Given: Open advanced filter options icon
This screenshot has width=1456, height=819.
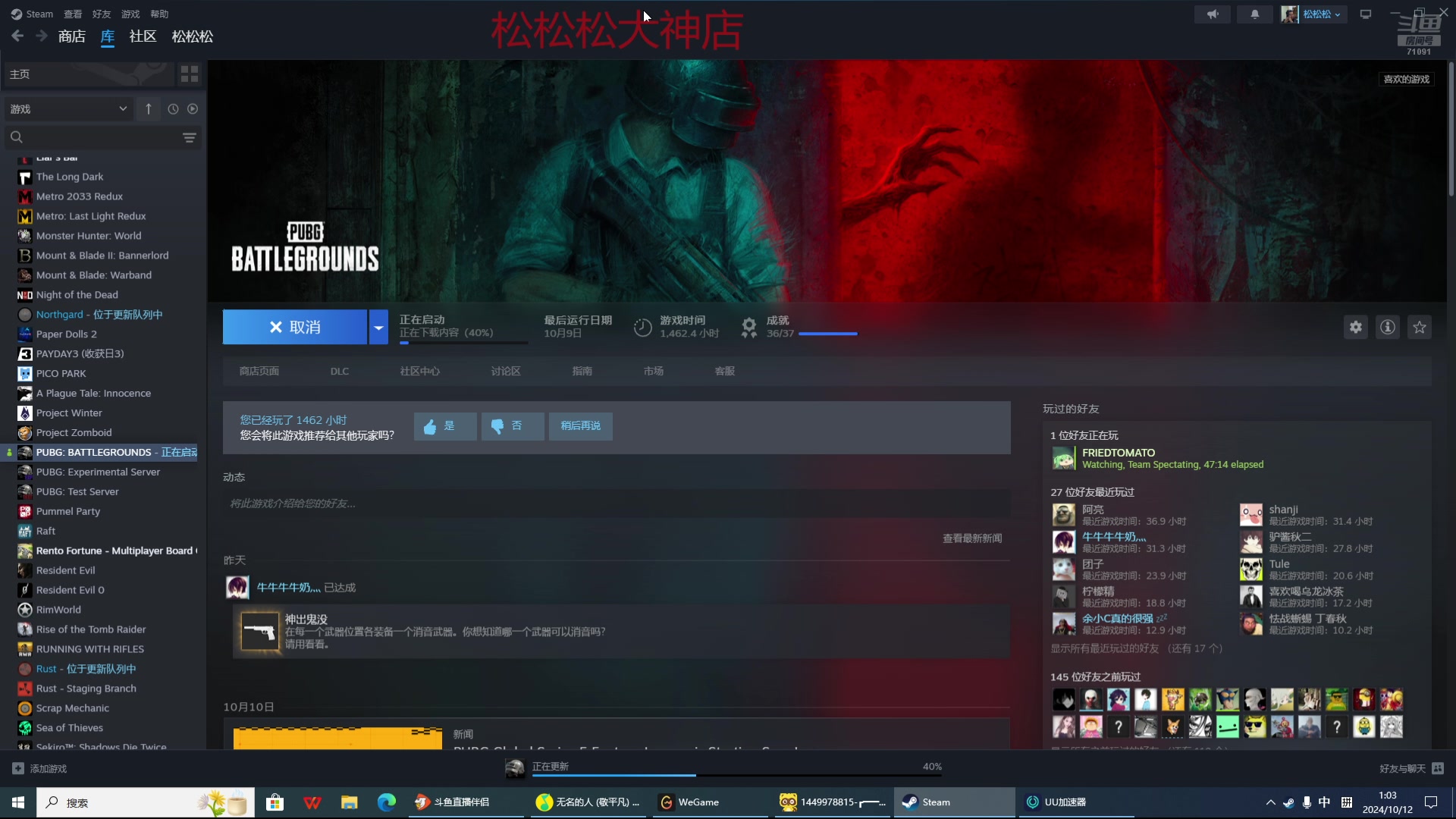Looking at the screenshot, I should tap(190, 137).
